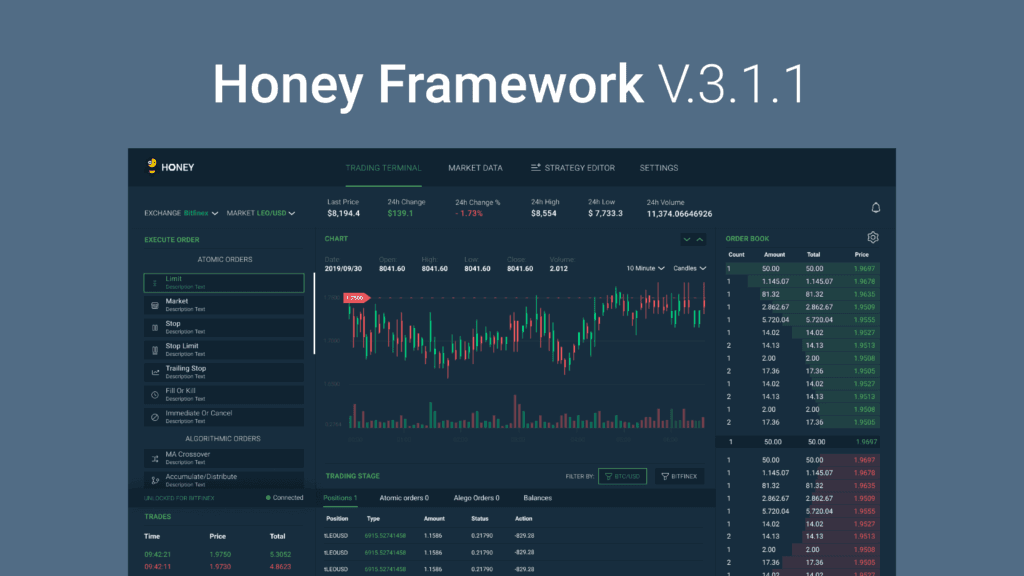Select the Stop Limit order type
The height and width of the screenshot is (576, 1024).
(x=223, y=349)
